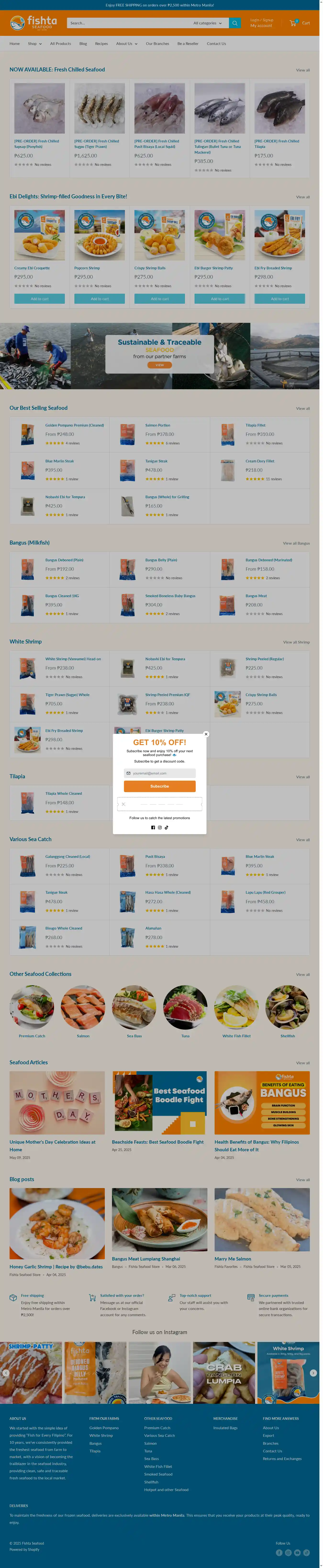Open the Recipes menu item
The width and height of the screenshot is (323, 1568).
[101, 44]
